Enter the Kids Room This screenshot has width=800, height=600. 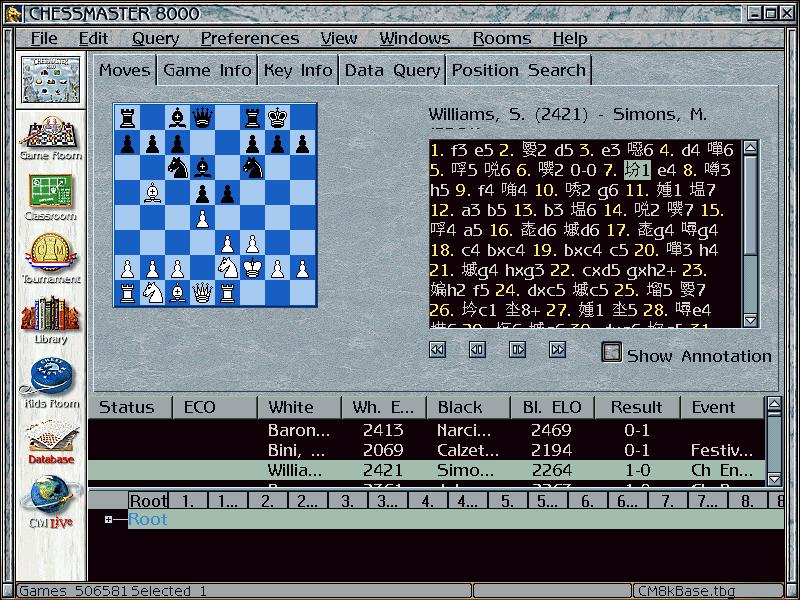[x=51, y=383]
